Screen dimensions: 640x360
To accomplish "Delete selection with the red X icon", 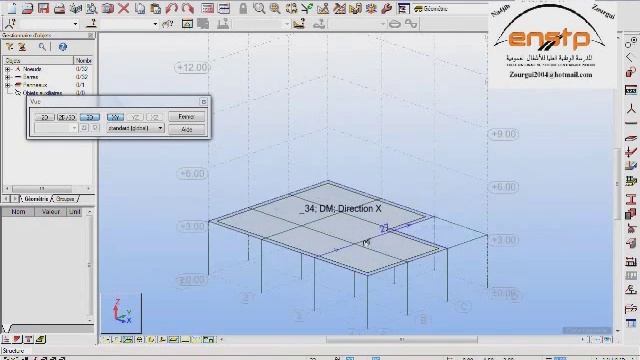I will (124, 8).
